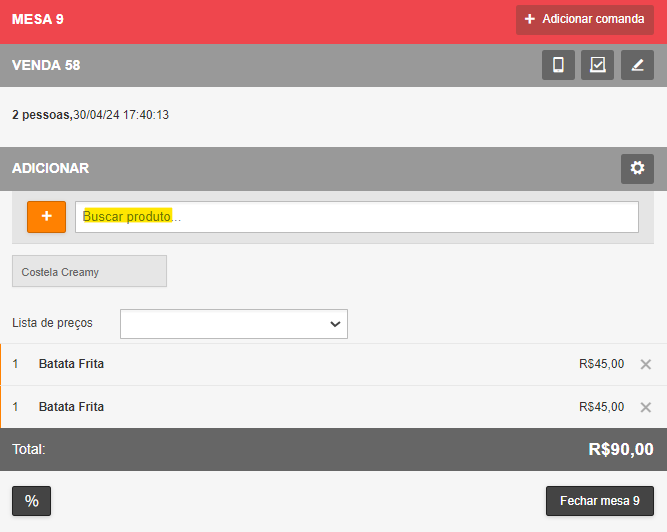Click the R$90,00 total amount
This screenshot has width=667, height=532.
pos(620,450)
